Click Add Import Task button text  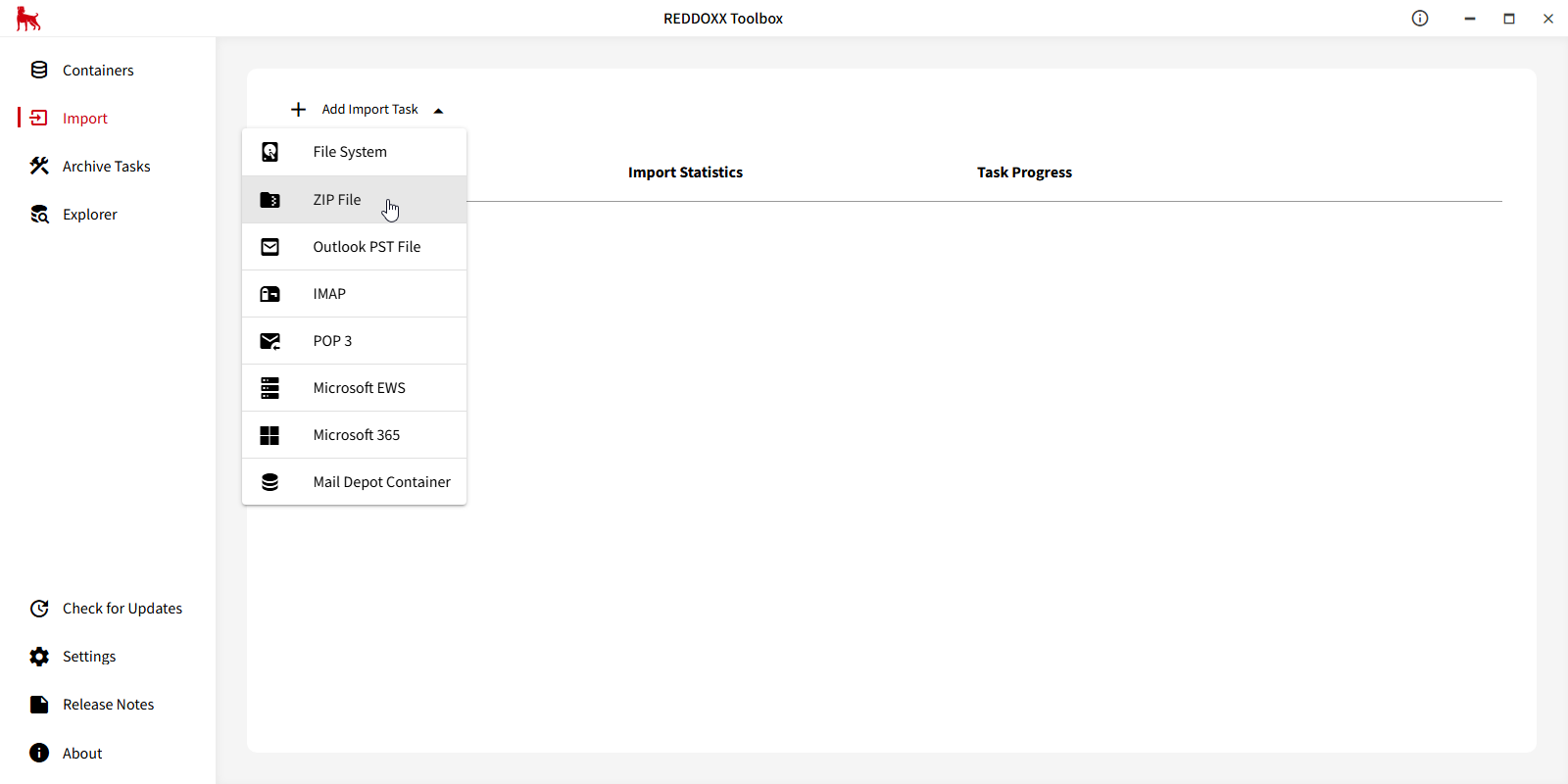(370, 110)
